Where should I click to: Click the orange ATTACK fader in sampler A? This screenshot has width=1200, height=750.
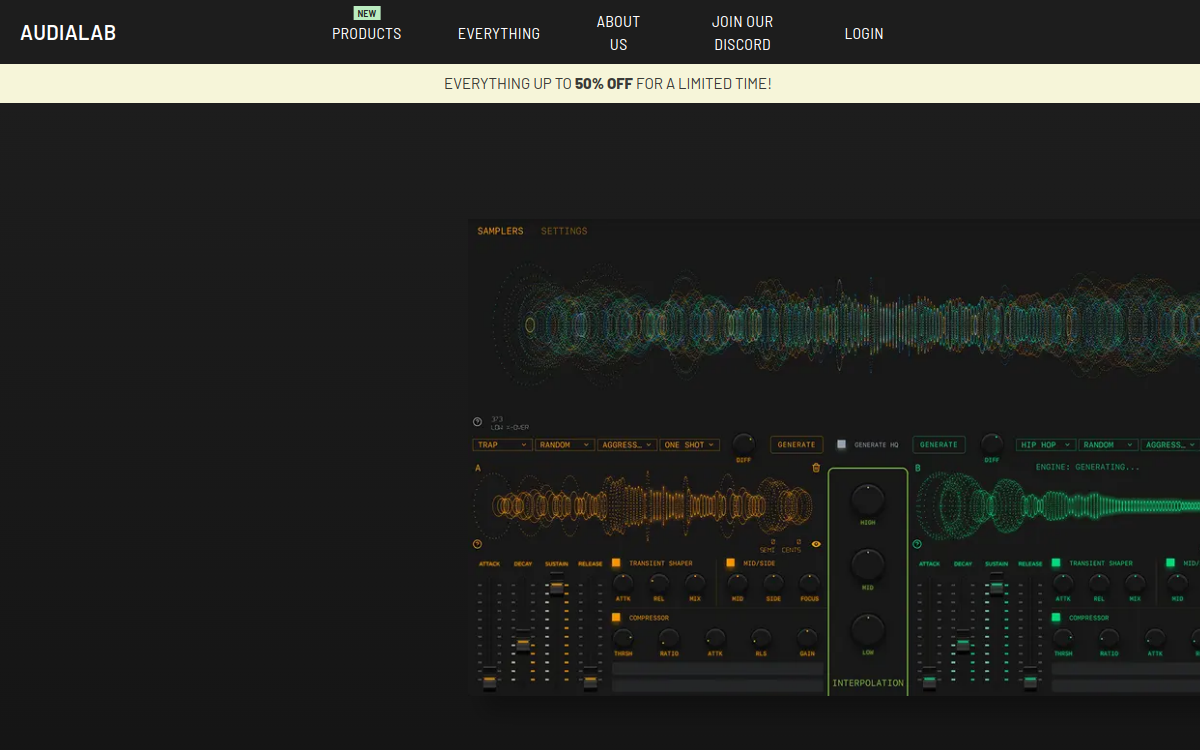pyautogui.click(x=489, y=682)
